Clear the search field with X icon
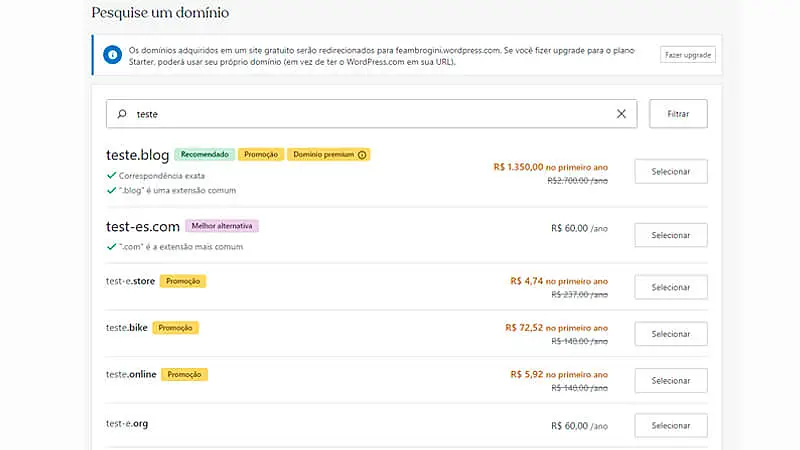This screenshot has height=450, width=800. pyautogui.click(x=621, y=114)
